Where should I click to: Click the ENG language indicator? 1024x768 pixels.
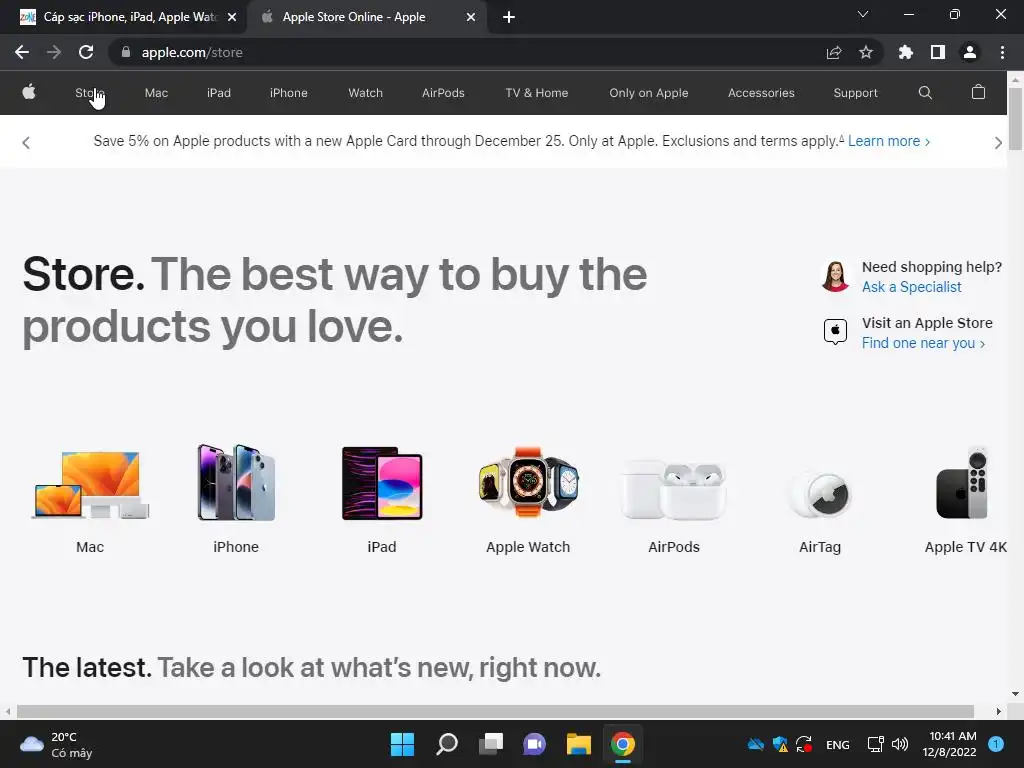[x=838, y=744]
